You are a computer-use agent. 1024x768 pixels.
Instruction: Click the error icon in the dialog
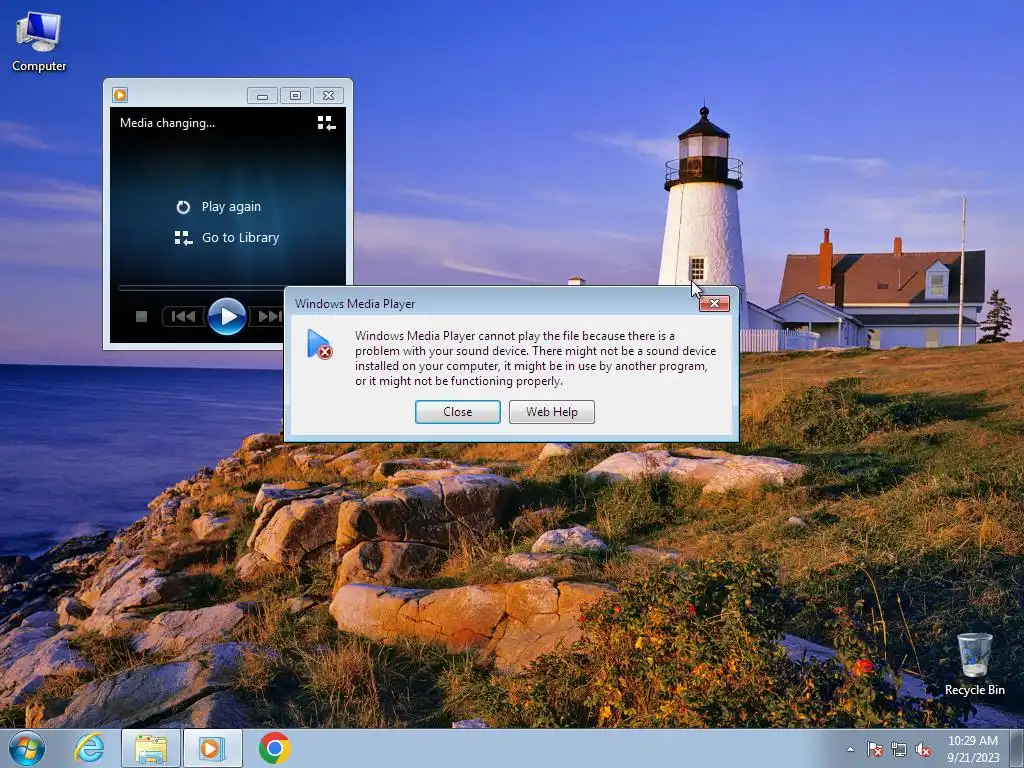click(319, 344)
